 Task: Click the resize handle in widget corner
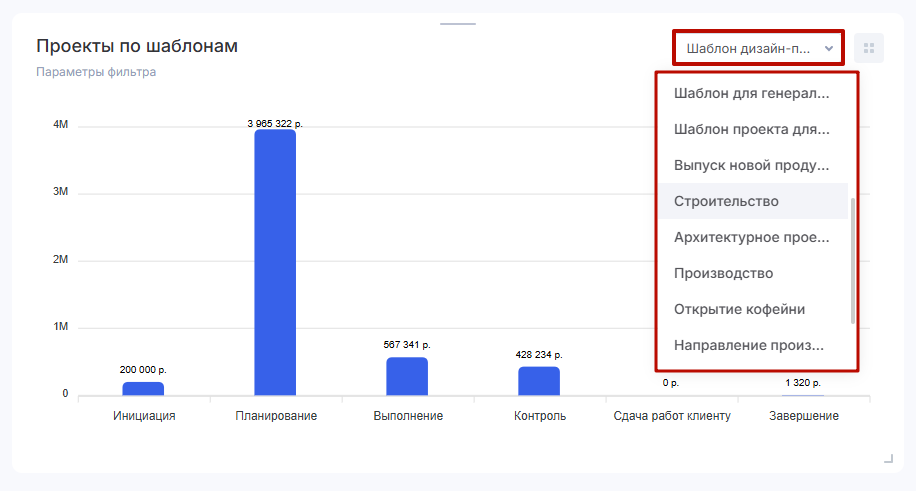pos(888,458)
